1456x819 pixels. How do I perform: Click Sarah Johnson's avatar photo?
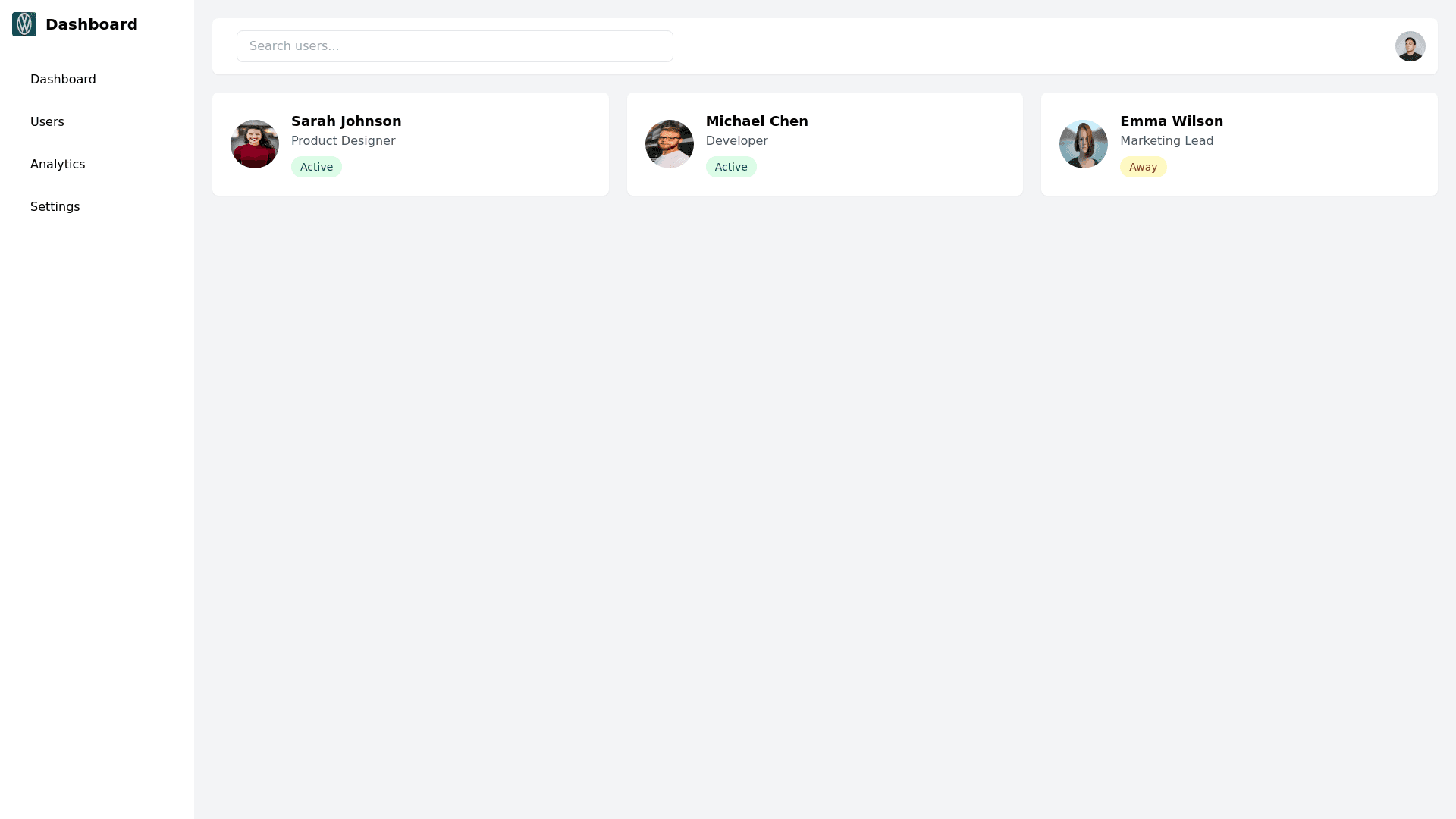pos(255,144)
